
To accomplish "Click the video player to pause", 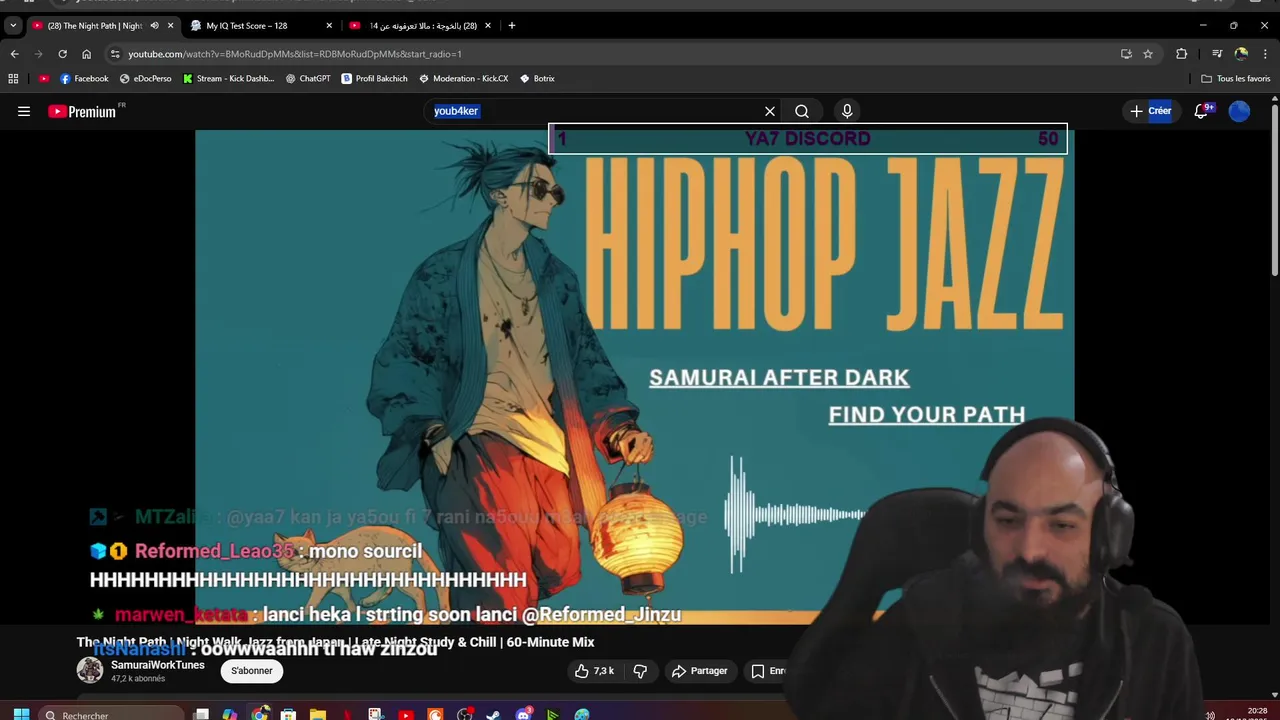I will pyautogui.click(x=634, y=377).
